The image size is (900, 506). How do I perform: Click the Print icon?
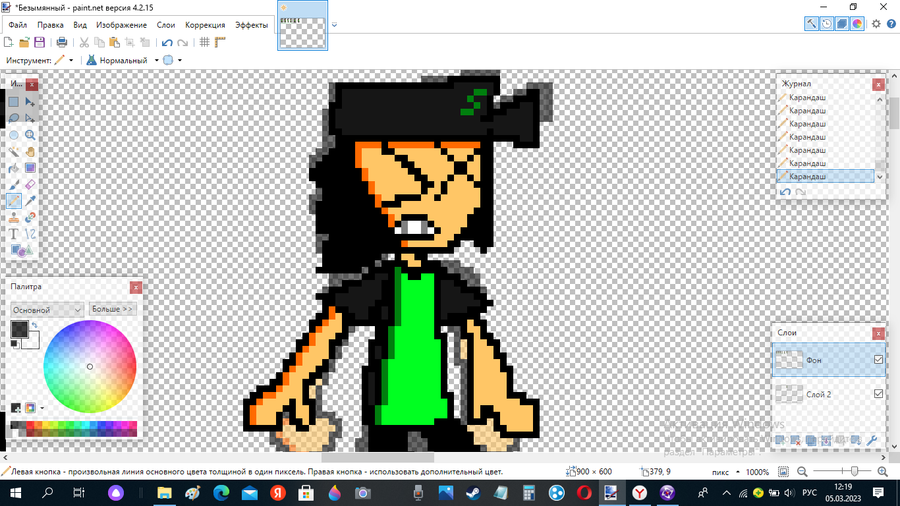[x=62, y=42]
